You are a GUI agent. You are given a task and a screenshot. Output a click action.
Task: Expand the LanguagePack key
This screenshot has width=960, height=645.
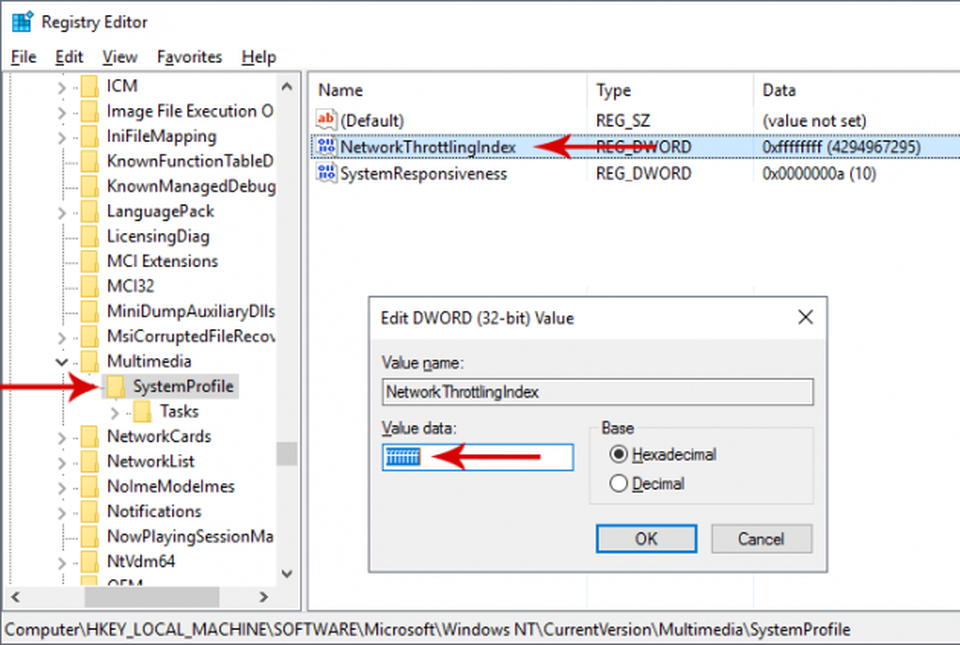(x=61, y=213)
